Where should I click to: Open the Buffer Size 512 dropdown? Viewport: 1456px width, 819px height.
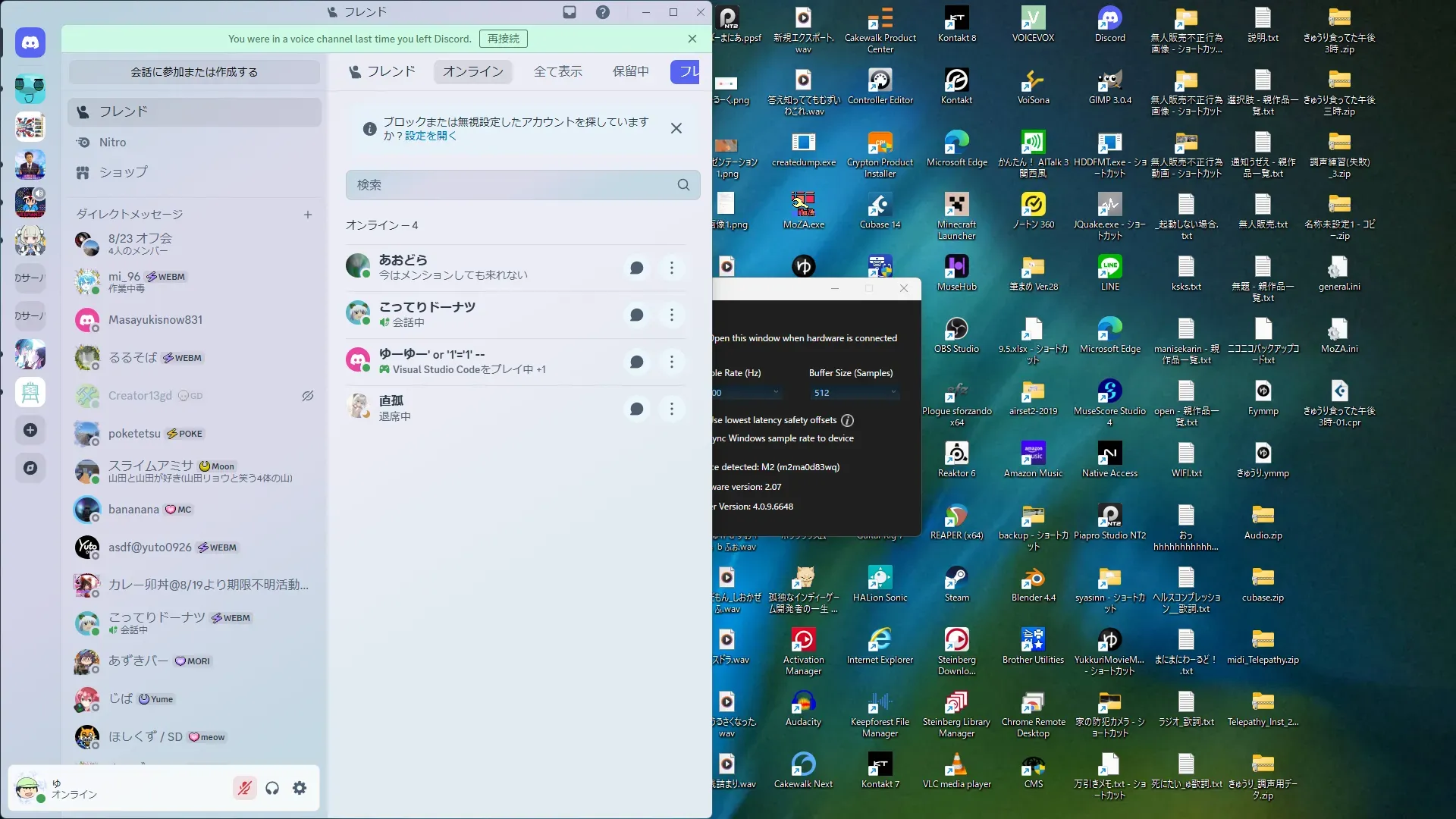point(855,393)
